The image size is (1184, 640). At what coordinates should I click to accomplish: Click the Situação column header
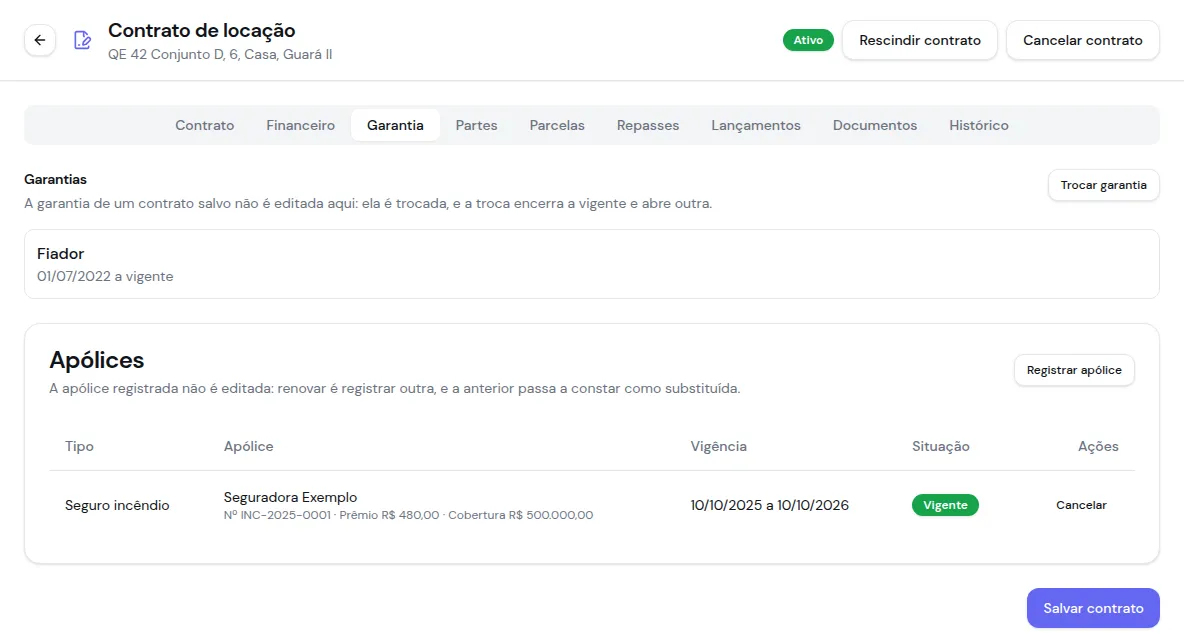pyautogui.click(x=940, y=446)
